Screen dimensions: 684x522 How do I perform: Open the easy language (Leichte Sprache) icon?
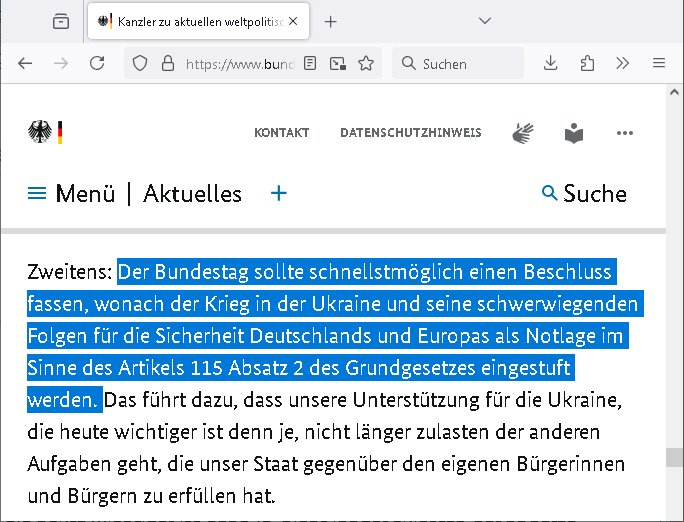click(573, 133)
